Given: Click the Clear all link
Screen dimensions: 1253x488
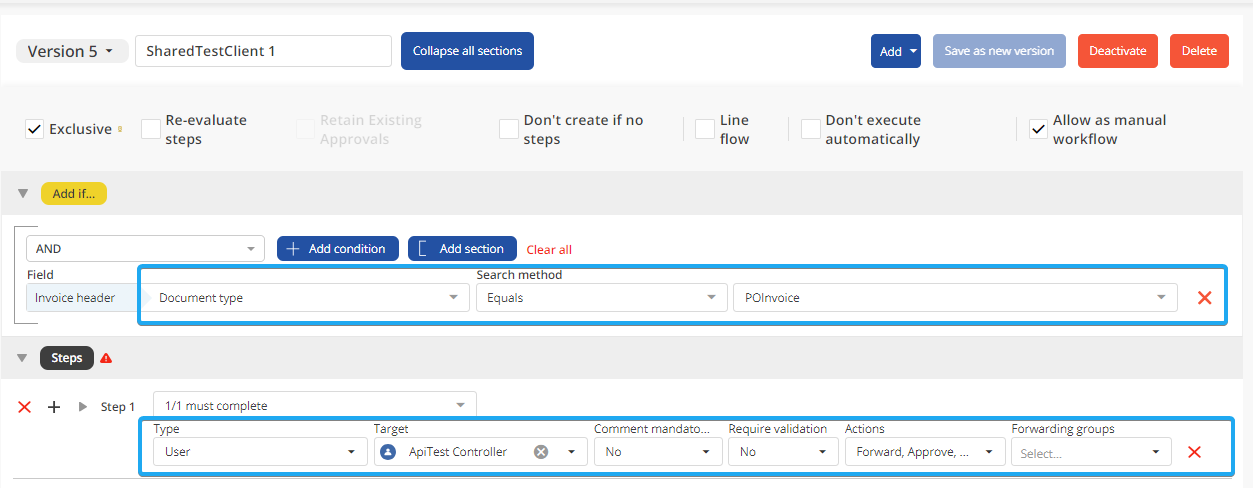Looking at the screenshot, I should pyautogui.click(x=549, y=250).
